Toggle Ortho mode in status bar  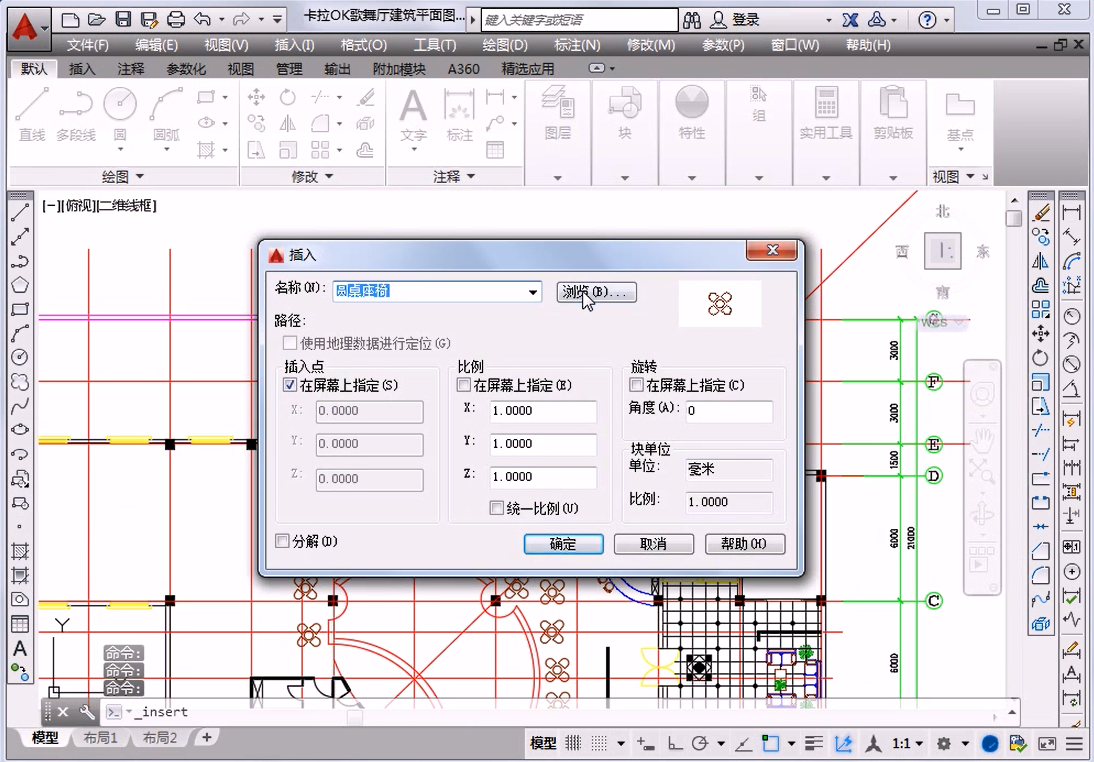coord(675,743)
